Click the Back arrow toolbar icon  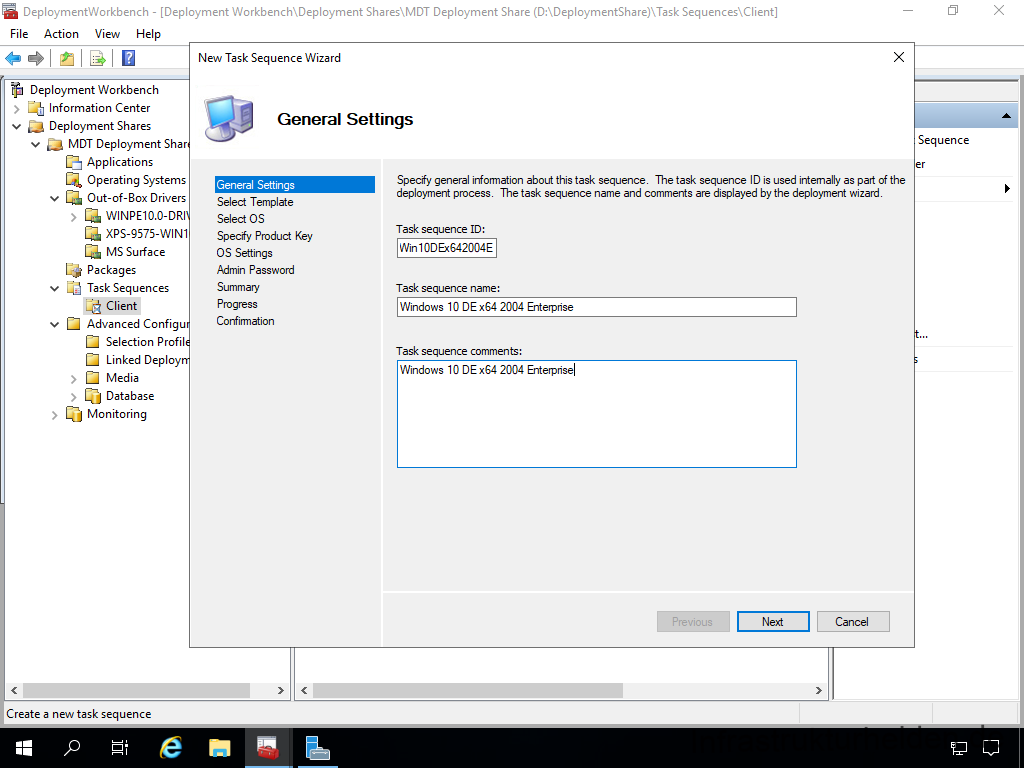point(13,58)
